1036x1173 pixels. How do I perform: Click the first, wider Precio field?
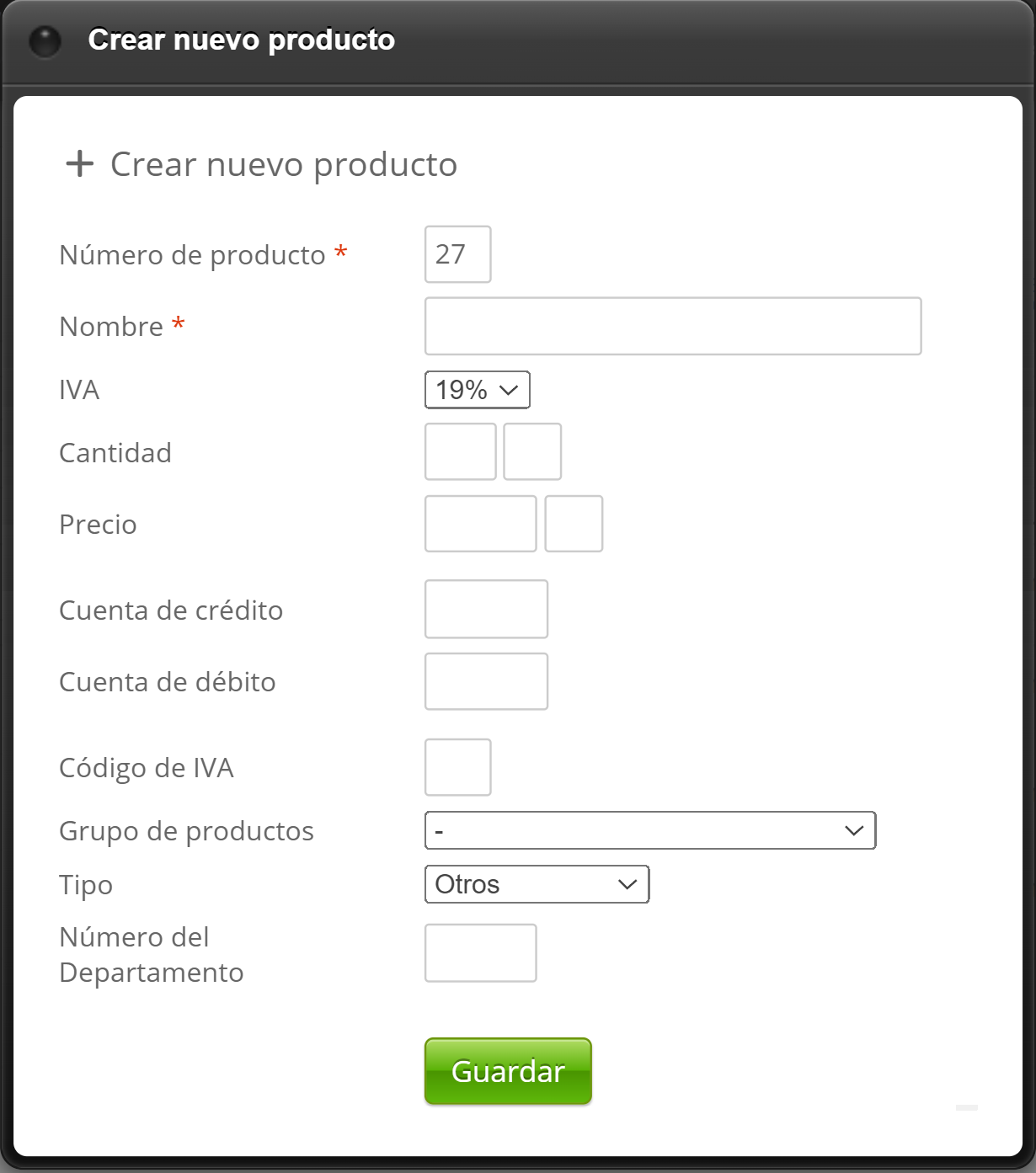pyautogui.click(x=480, y=524)
